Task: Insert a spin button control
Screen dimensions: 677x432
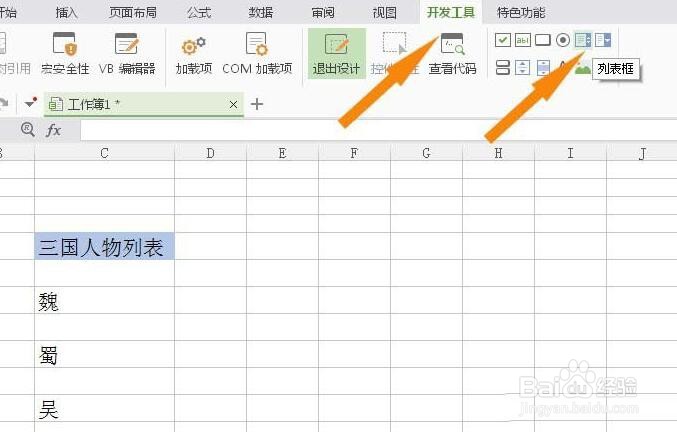Action: click(522, 67)
